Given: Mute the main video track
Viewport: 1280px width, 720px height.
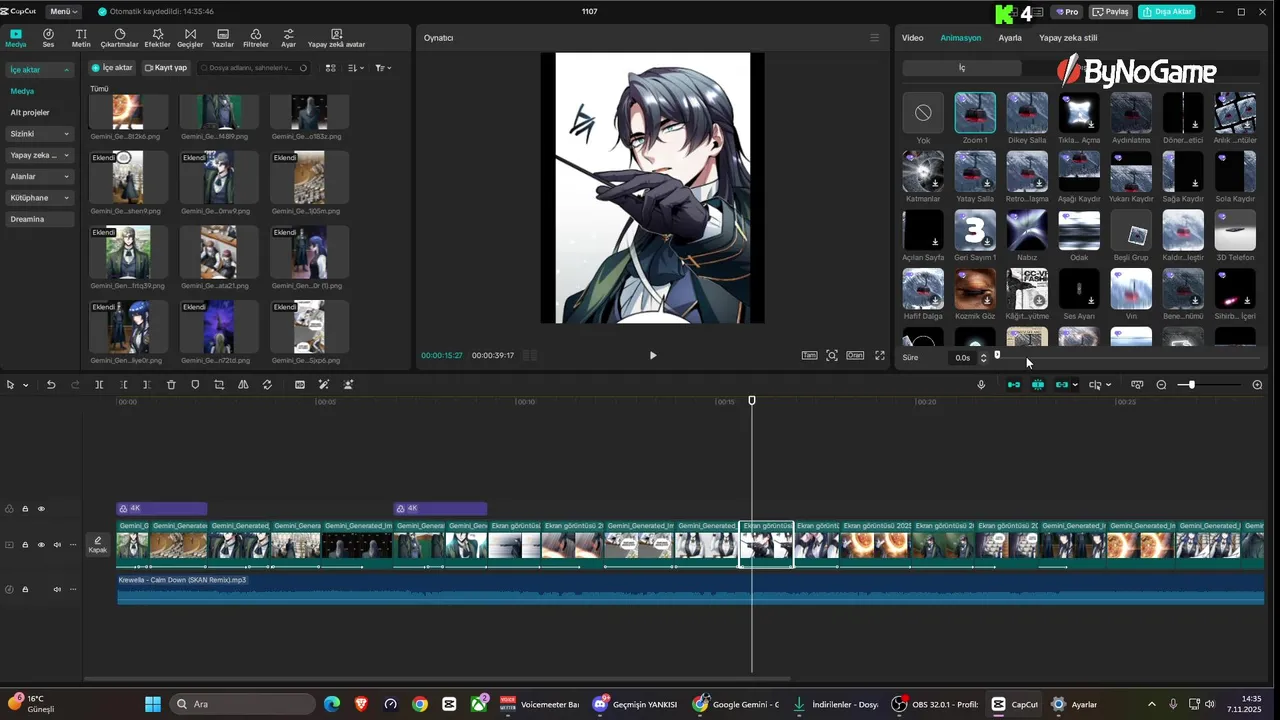Looking at the screenshot, I should pos(57,545).
